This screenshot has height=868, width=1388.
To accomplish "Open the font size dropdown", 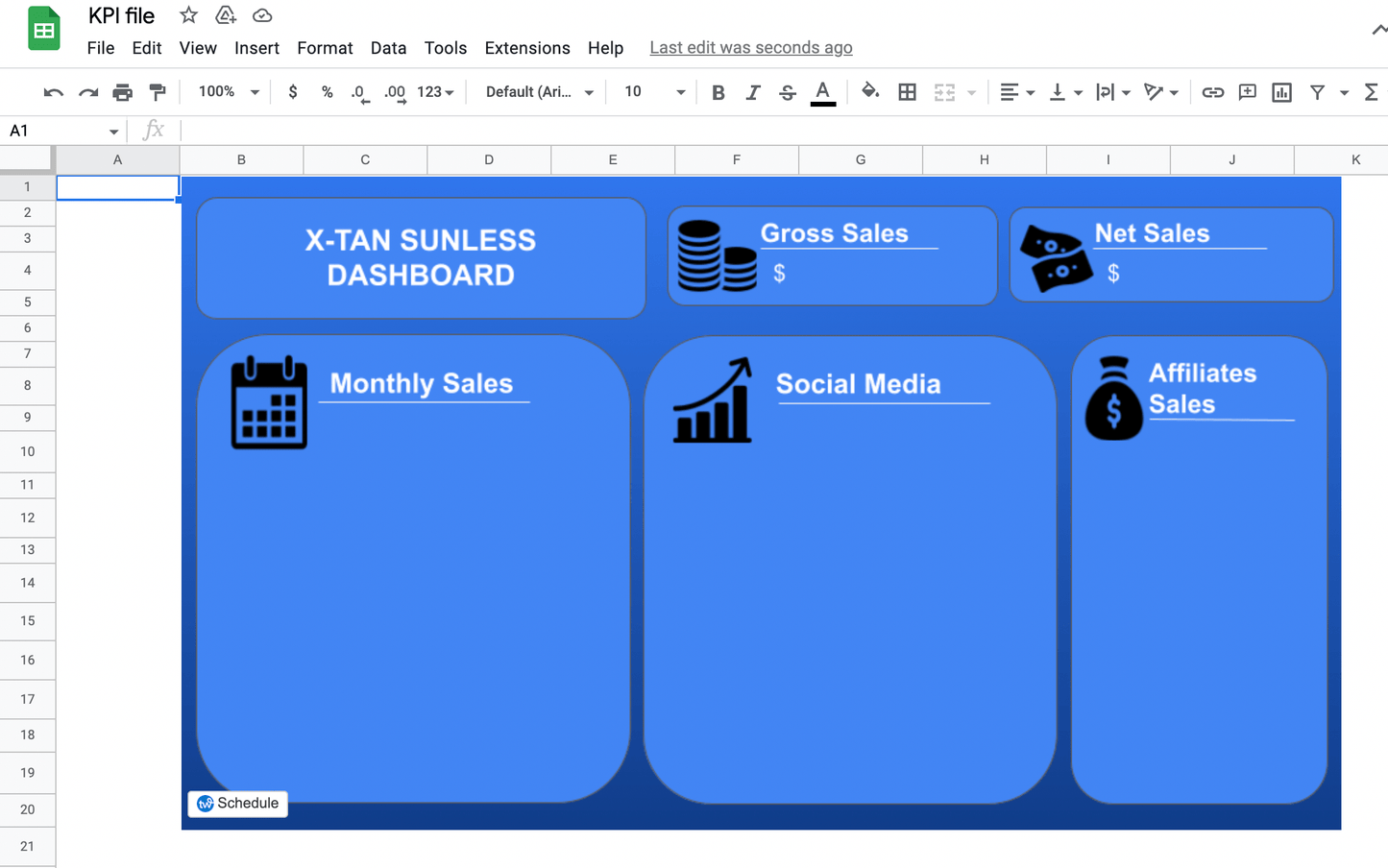I will coord(680,91).
